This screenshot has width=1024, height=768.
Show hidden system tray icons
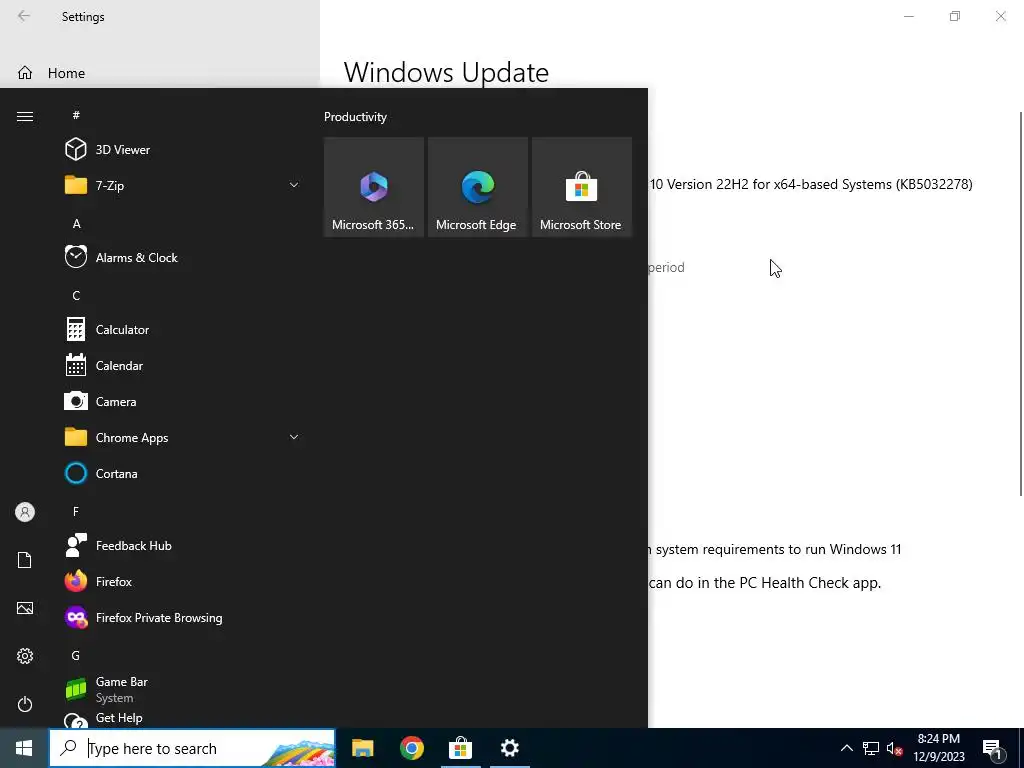point(846,748)
